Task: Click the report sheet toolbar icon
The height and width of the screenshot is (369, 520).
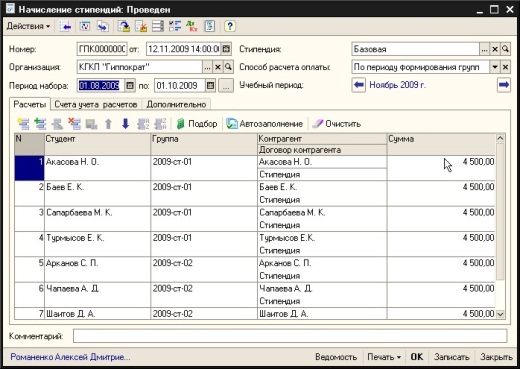Action: [210, 26]
